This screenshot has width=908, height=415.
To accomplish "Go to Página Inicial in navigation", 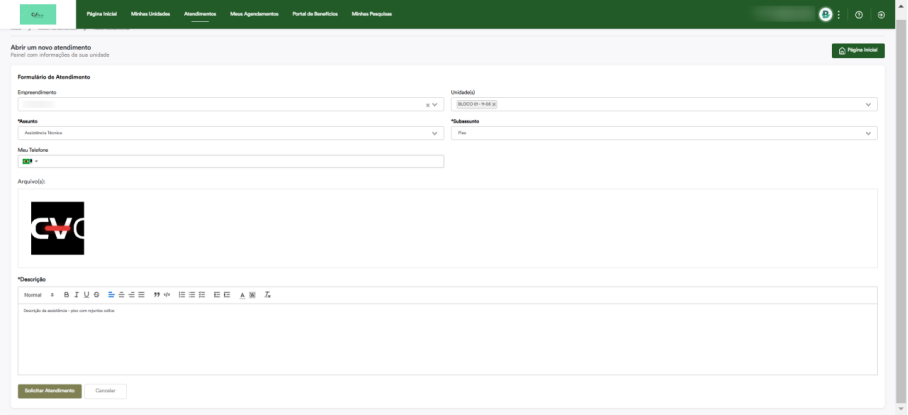I will [x=102, y=14].
